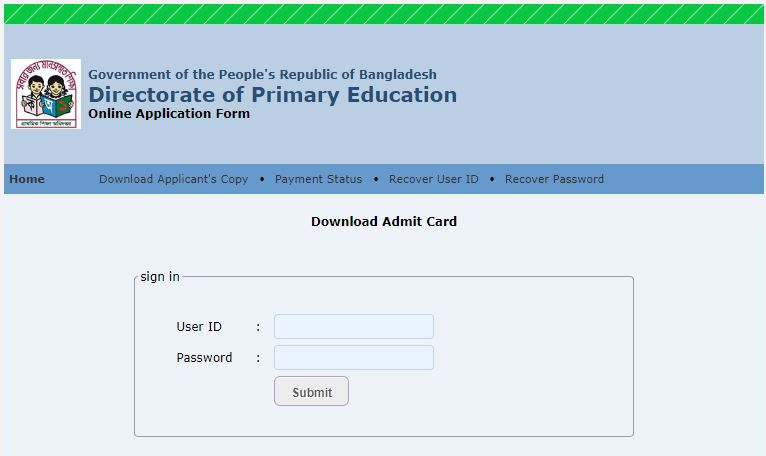Go to the Home page
This screenshot has height=456, width=766.
pyautogui.click(x=27, y=179)
